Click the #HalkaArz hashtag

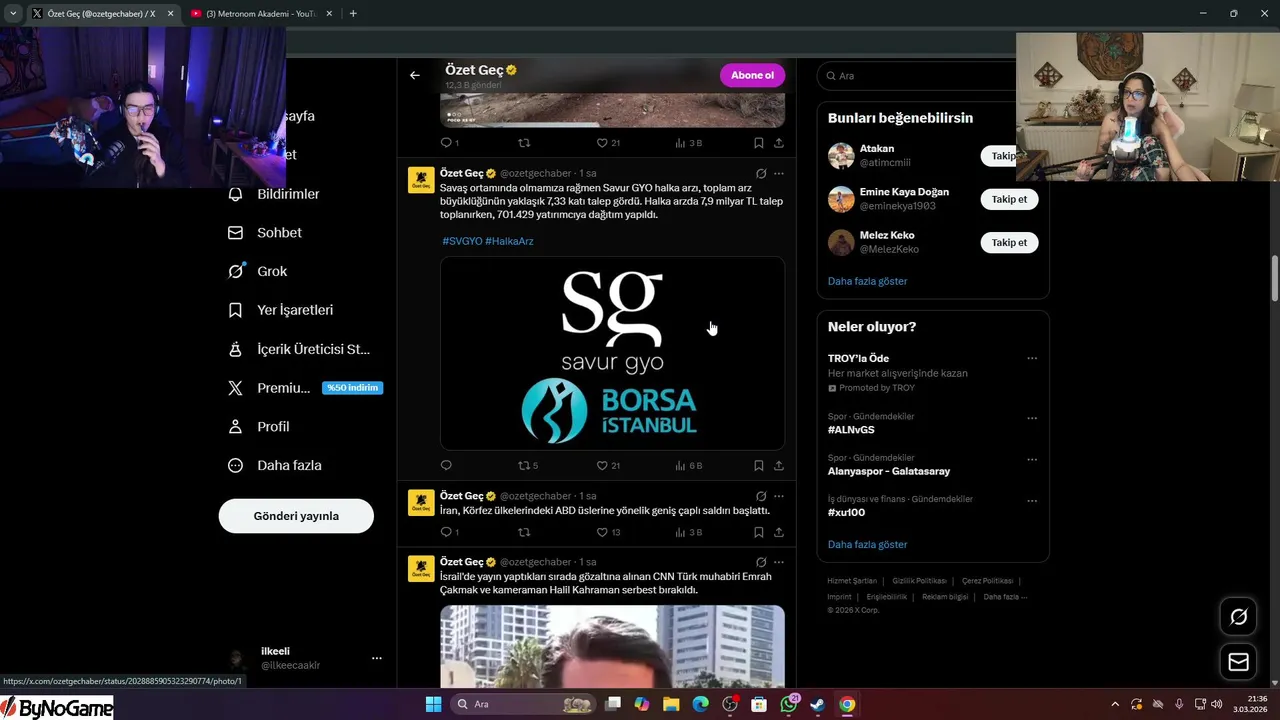[x=509, y=241]
